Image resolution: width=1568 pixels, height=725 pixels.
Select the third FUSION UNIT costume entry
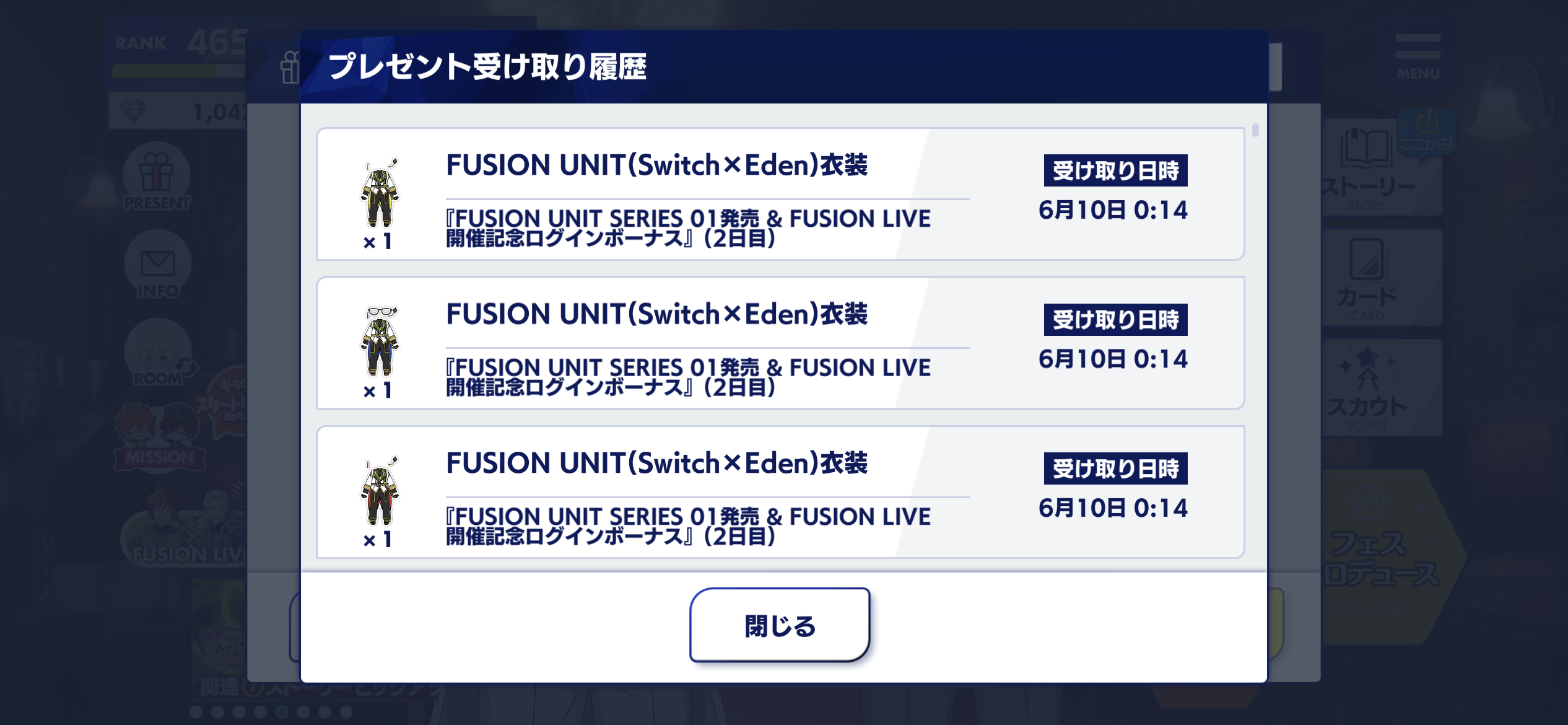pos(780,492)
